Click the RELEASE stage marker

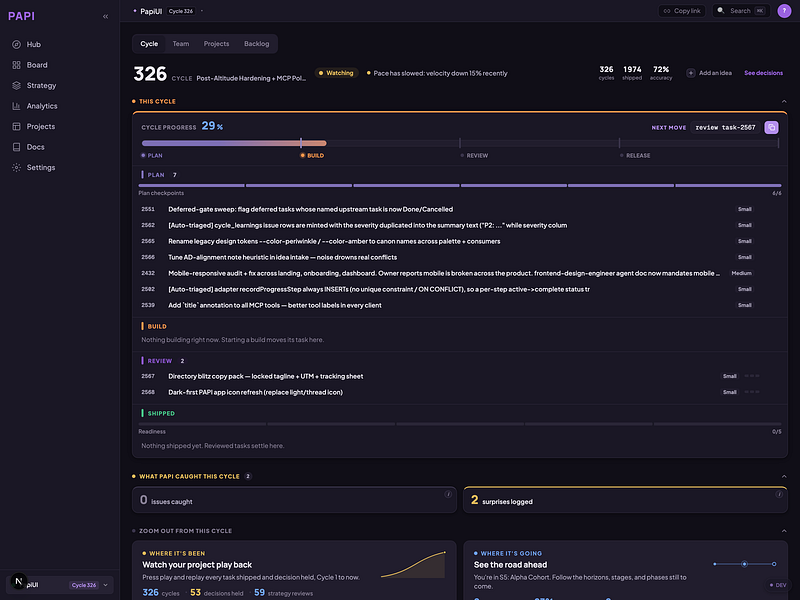pos(635,156)
